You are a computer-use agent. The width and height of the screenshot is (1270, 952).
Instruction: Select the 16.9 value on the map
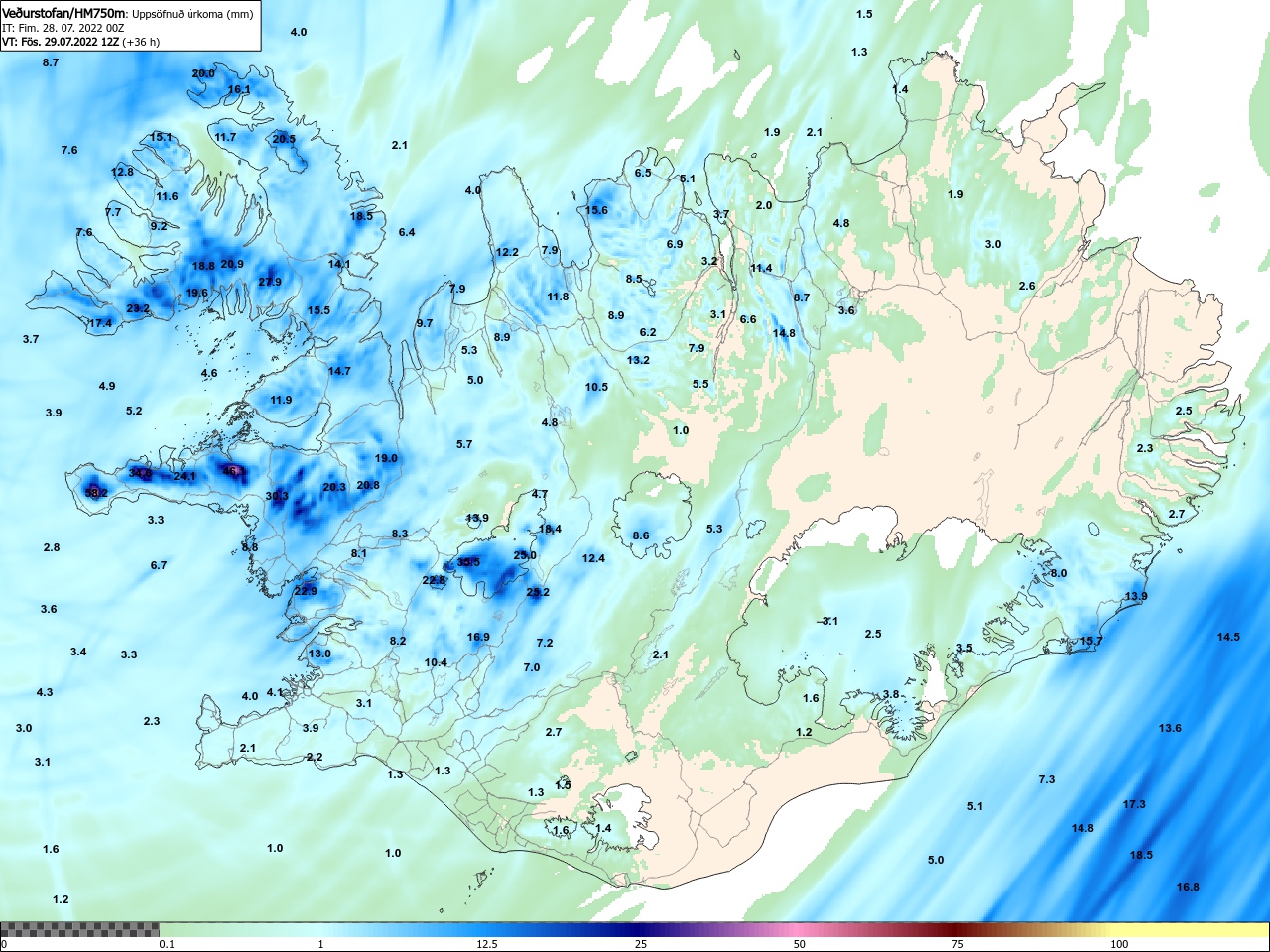point(478,637)
